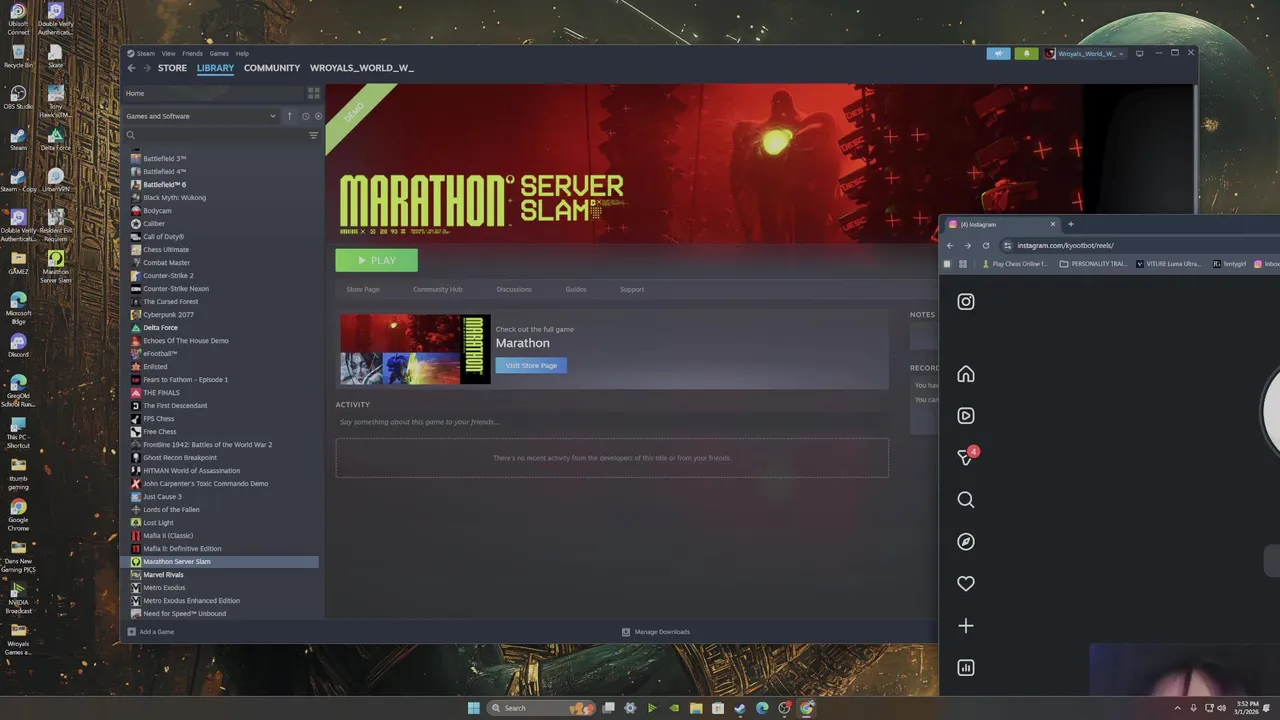Open the Store Page link under Play
This screenshot has width=1280, height=720.
click(363, 289)
